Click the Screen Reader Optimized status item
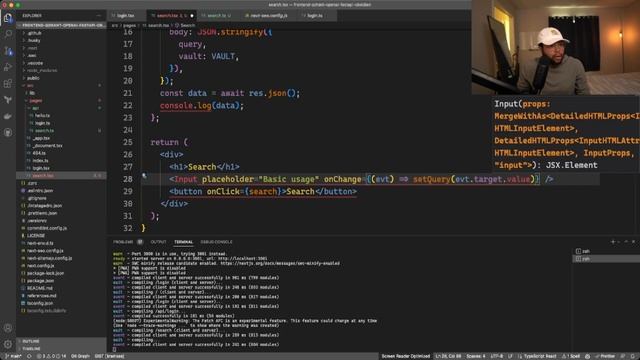This screenshot has height=360, width=640. [x=406, y=356]
